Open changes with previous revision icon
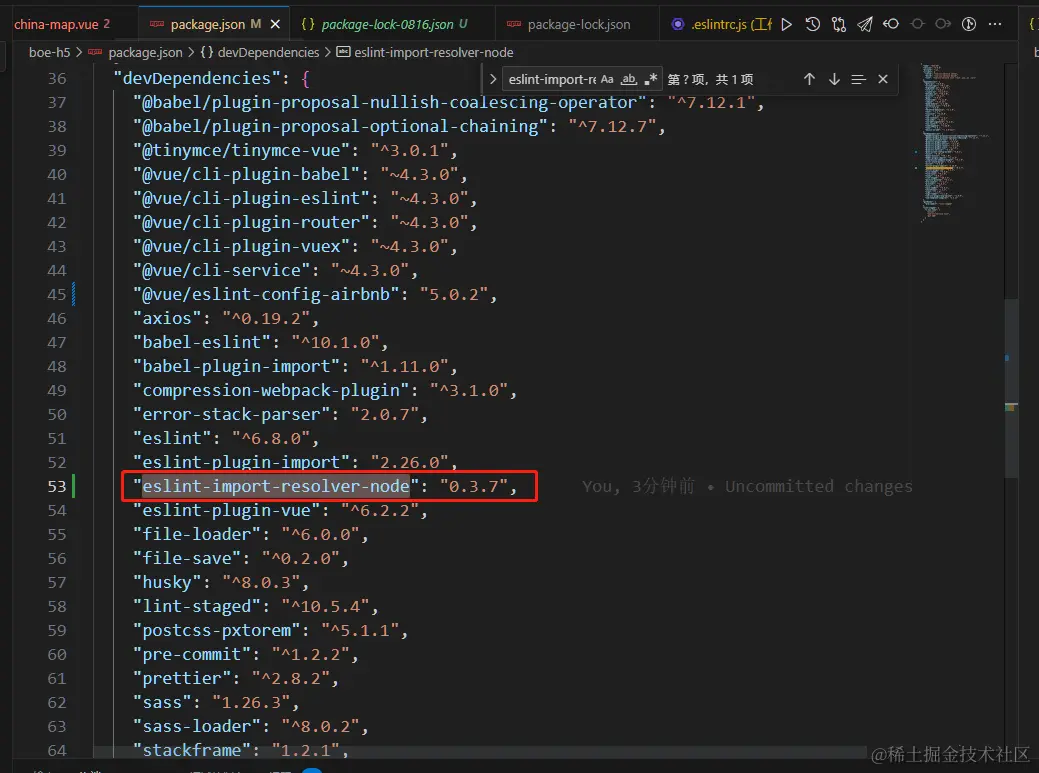The image size is (1039, 773). [x=891, y=25]
